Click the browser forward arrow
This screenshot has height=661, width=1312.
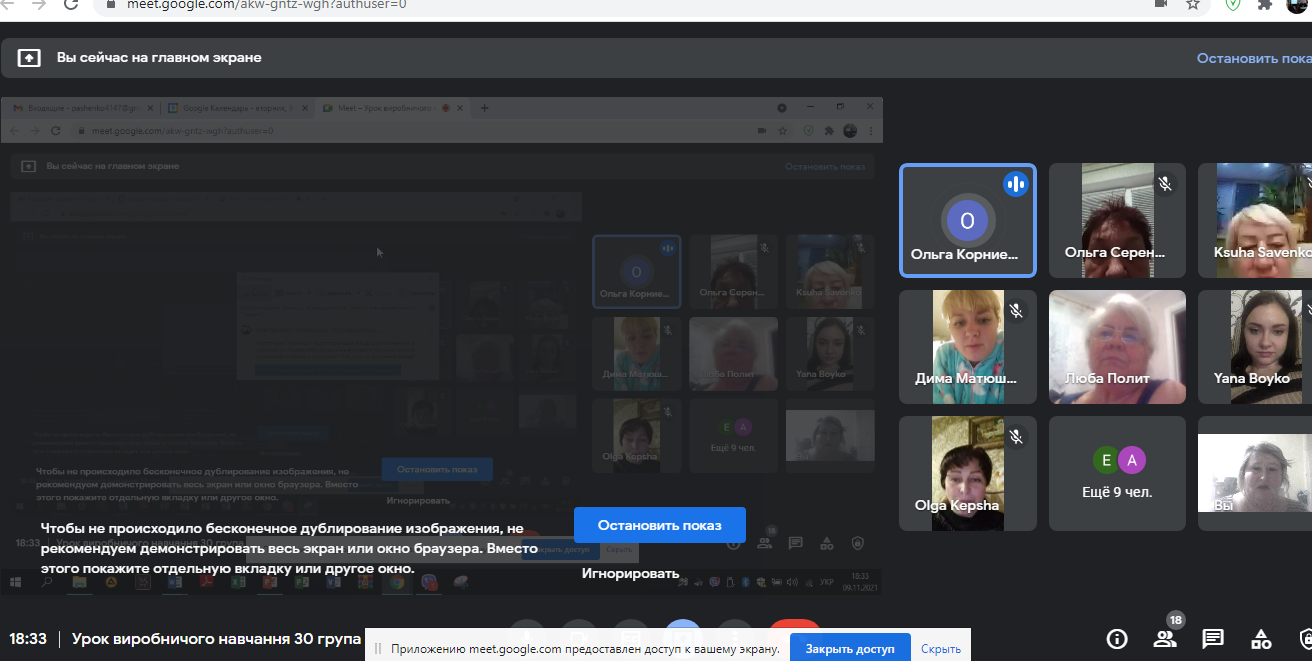38,4
